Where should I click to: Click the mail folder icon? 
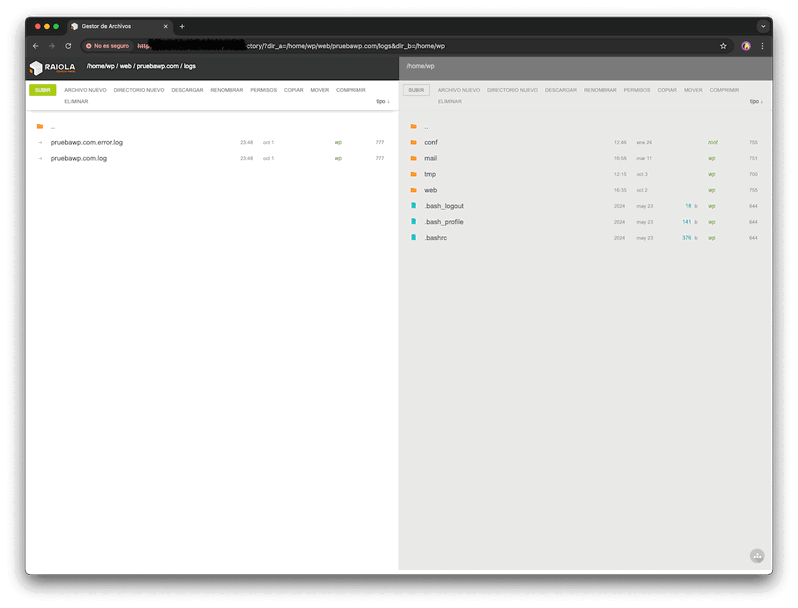(413, 158)
